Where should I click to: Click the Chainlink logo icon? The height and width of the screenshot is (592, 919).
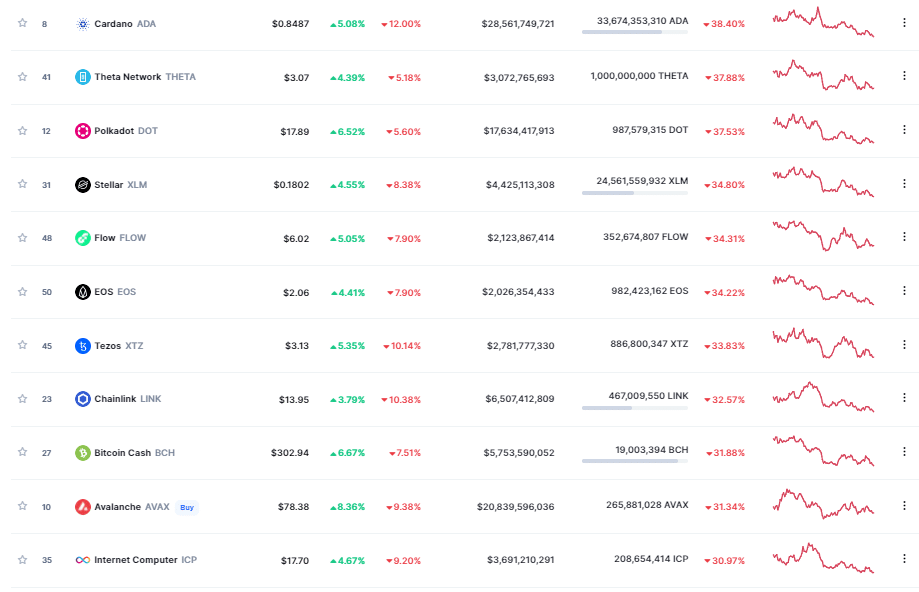click(83, 399)
